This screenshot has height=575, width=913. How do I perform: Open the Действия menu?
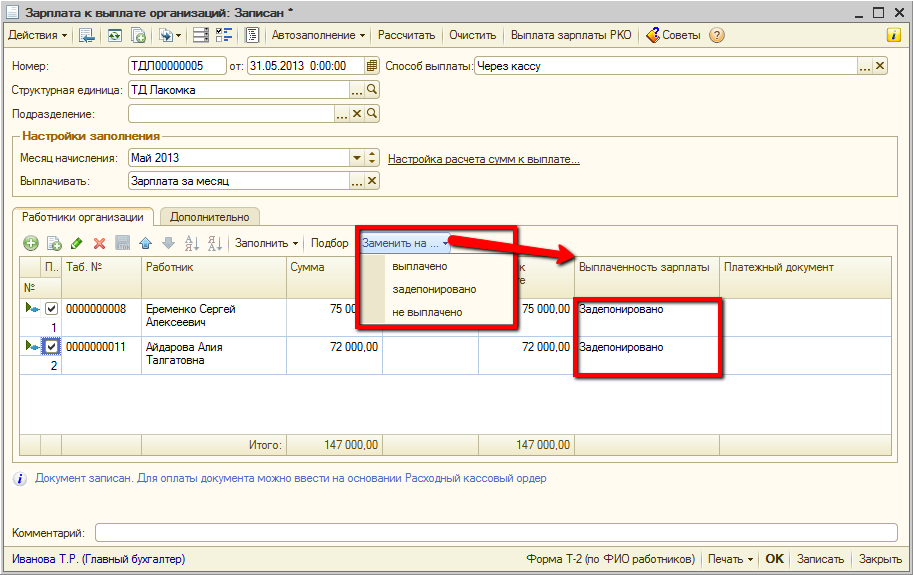point(37,35)
